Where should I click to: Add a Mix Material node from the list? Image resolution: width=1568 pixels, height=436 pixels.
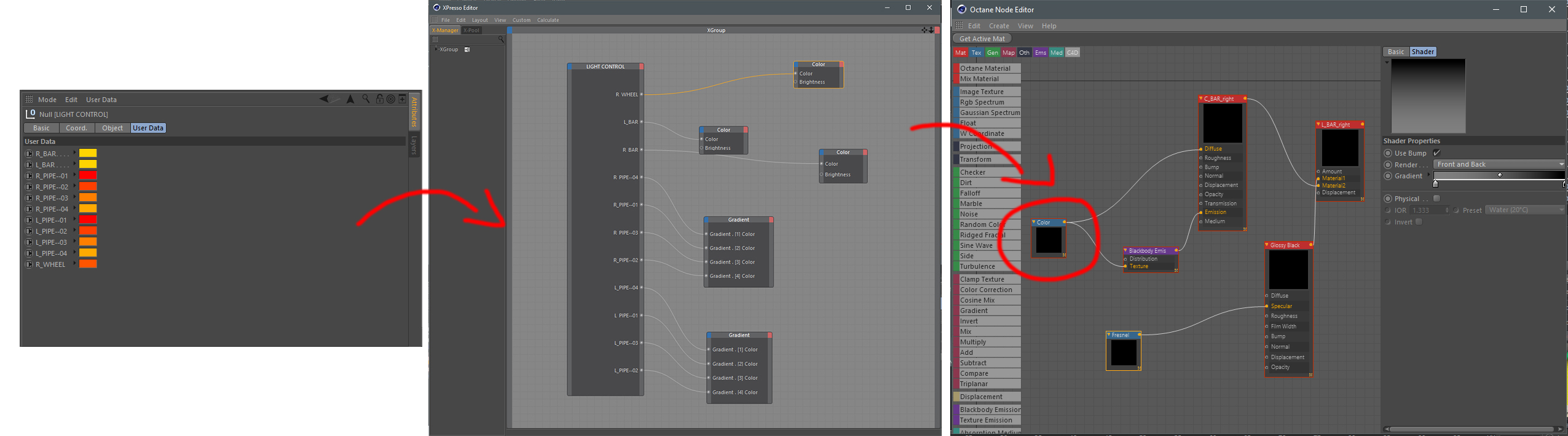point(987,79)
